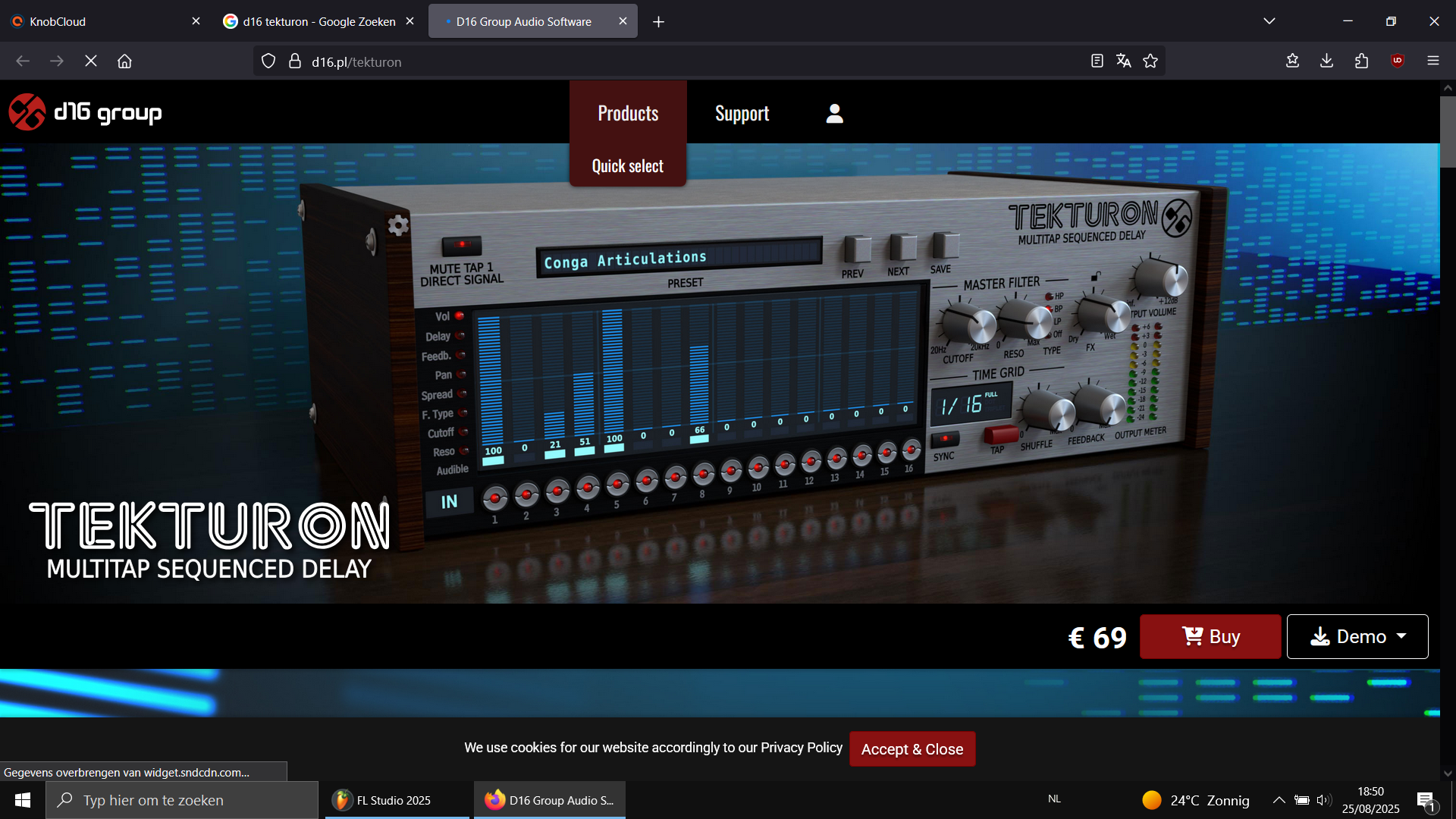Viewport: 1456px width, 819px height.
Task: Select the D16 Group Audio Software tab
Action: (532, 21)
